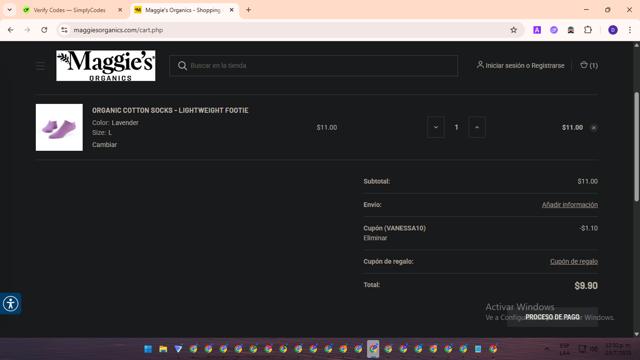Screen dimensions: 640x360
Task: Bookmark this page with the star icon
Action: 513,30
